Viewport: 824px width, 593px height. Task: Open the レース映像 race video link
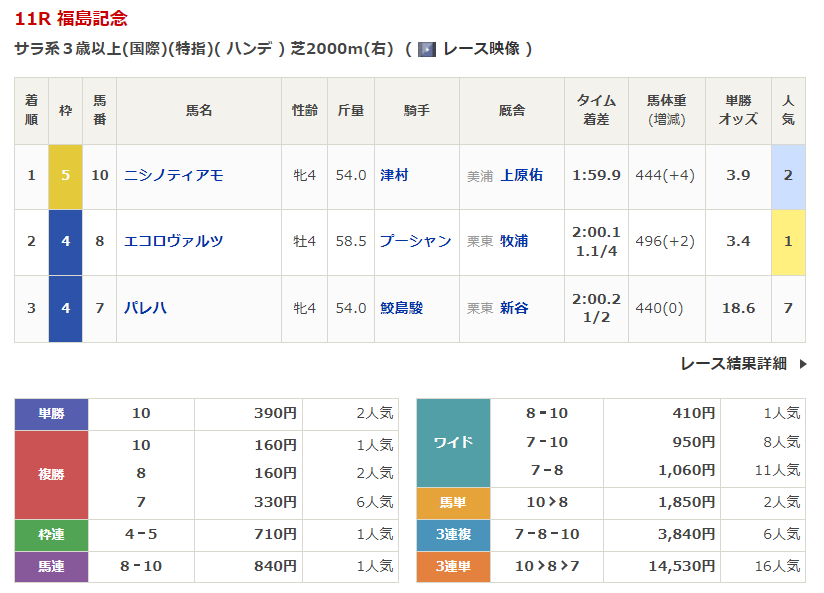[x=480, y=49]
